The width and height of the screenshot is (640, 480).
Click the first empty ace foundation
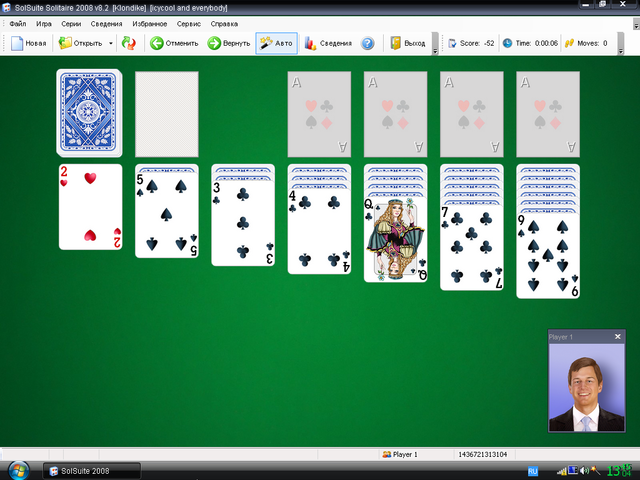click(x=319, y=114)
